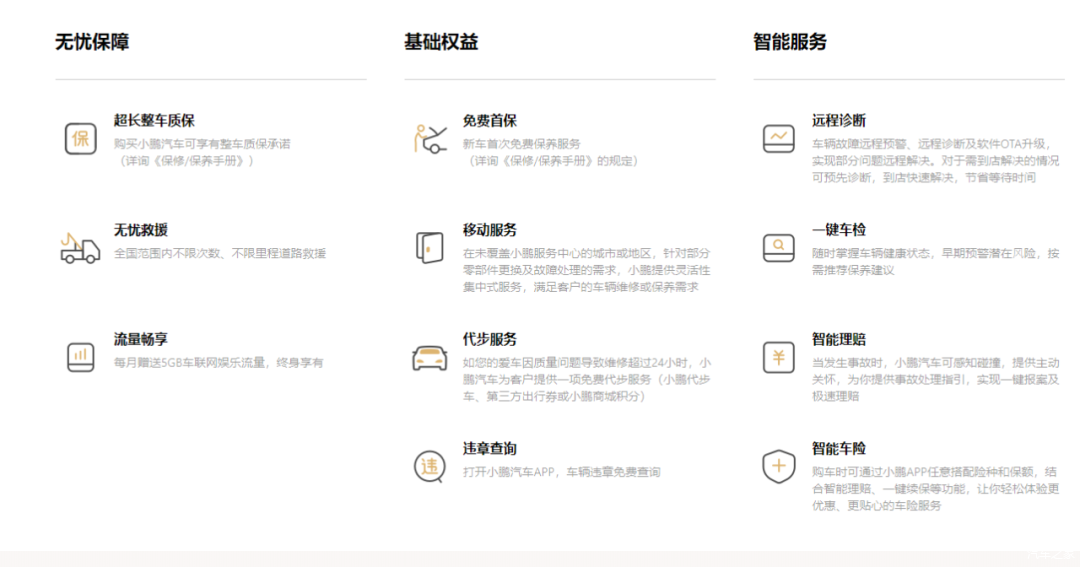Image resolution: width=1080 pixels, height=567 pixels.
Task: Click the 智能车险 shield icon
Action: [778, 466]
